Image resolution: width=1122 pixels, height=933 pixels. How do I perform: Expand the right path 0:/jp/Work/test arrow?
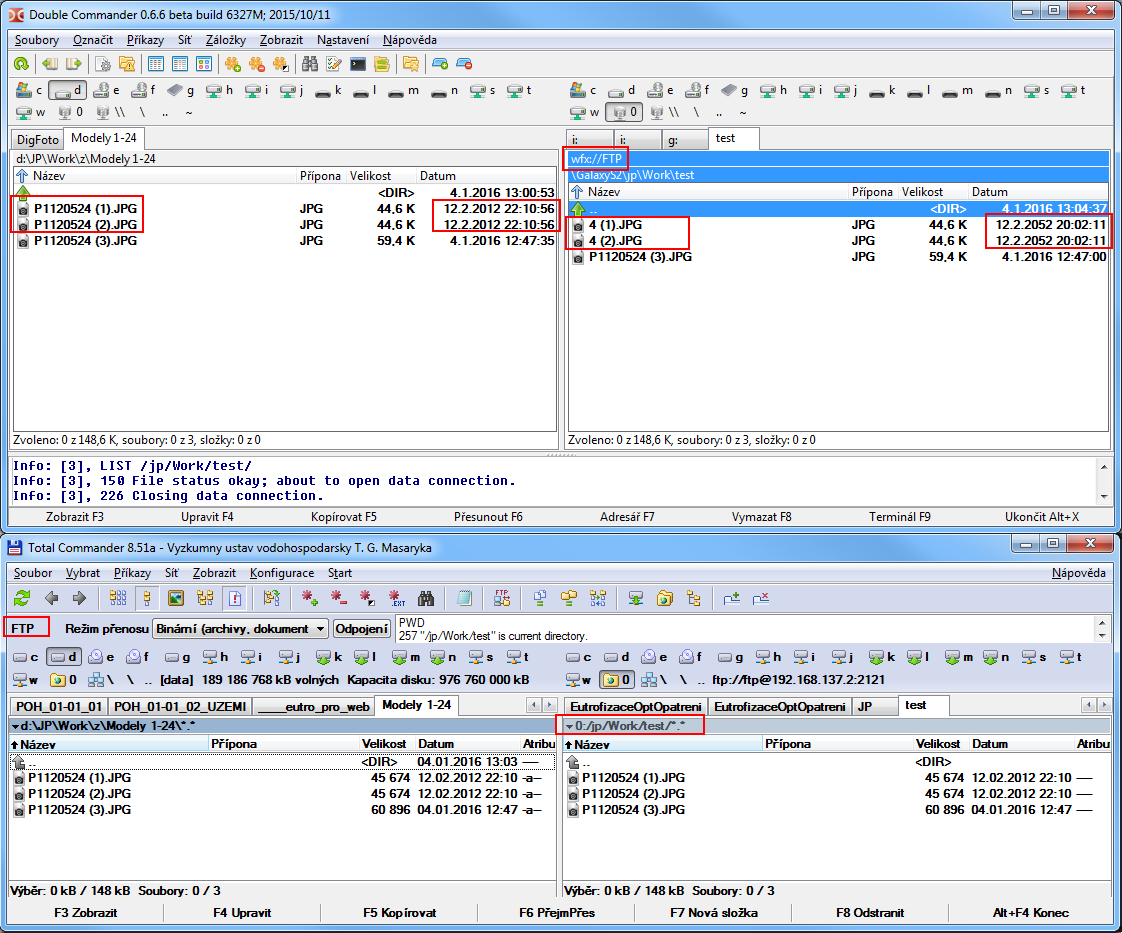(569, 725)
